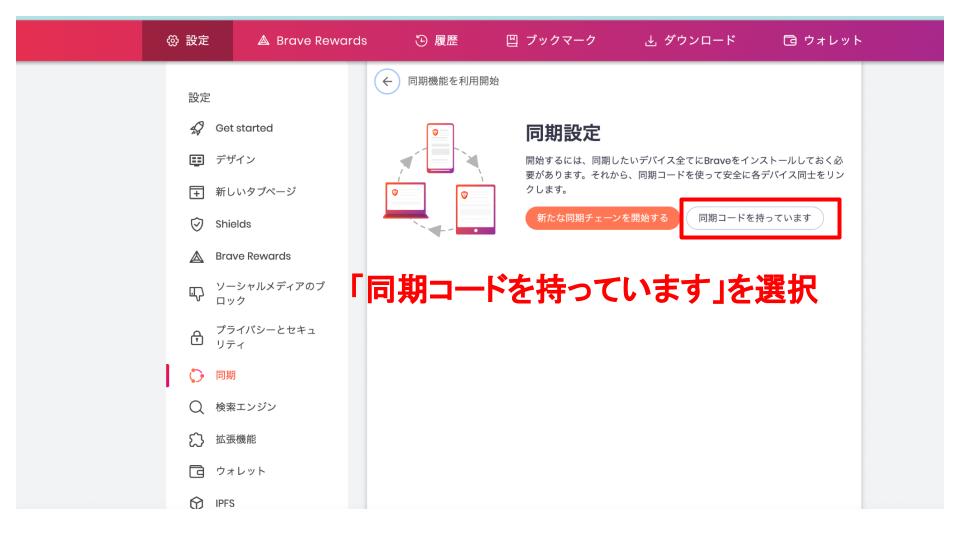This screenshot has width=960, height=540.
Task: Click the magnifier 検索エンジン icon
Action: (197, 407)
